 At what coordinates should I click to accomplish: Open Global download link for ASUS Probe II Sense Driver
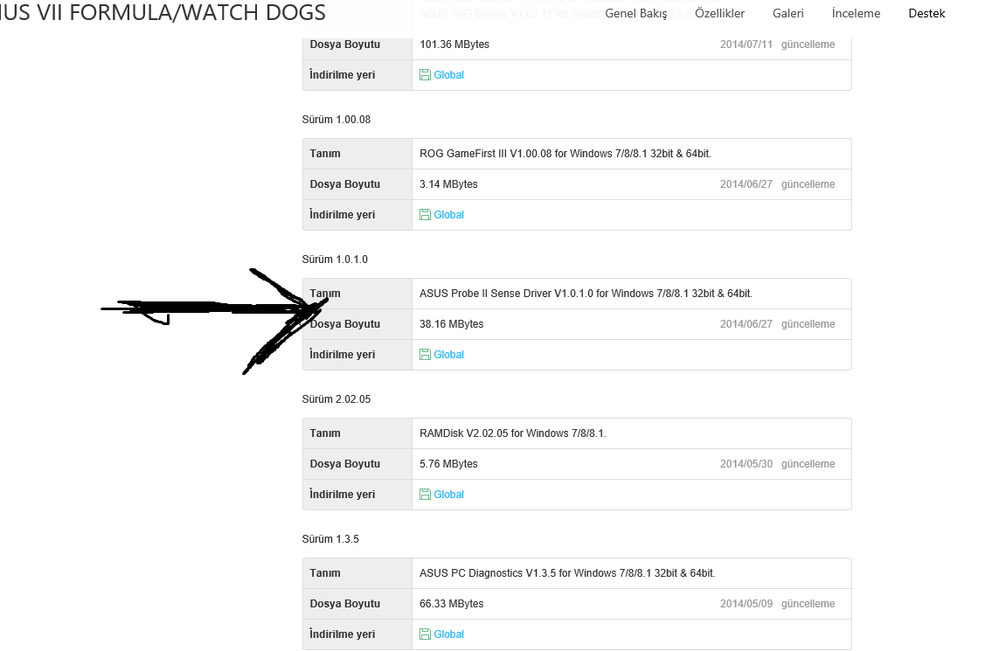point(449,354)
